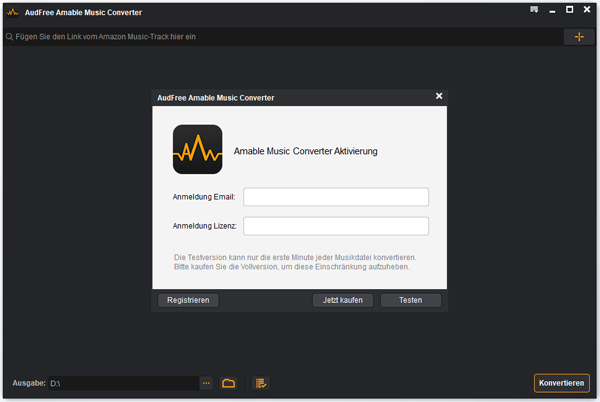
Task: Click the 'Die Testversion kann nur' notice text
Action: (295, 262)
